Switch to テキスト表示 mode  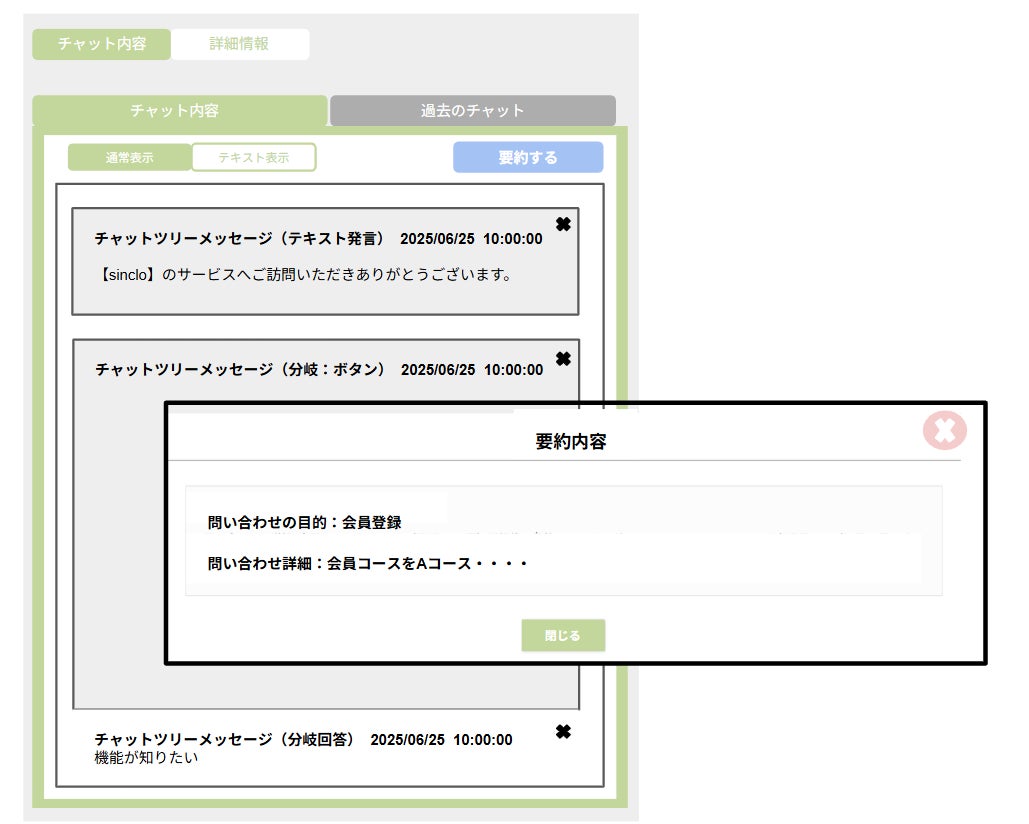[x=253, y=157]
